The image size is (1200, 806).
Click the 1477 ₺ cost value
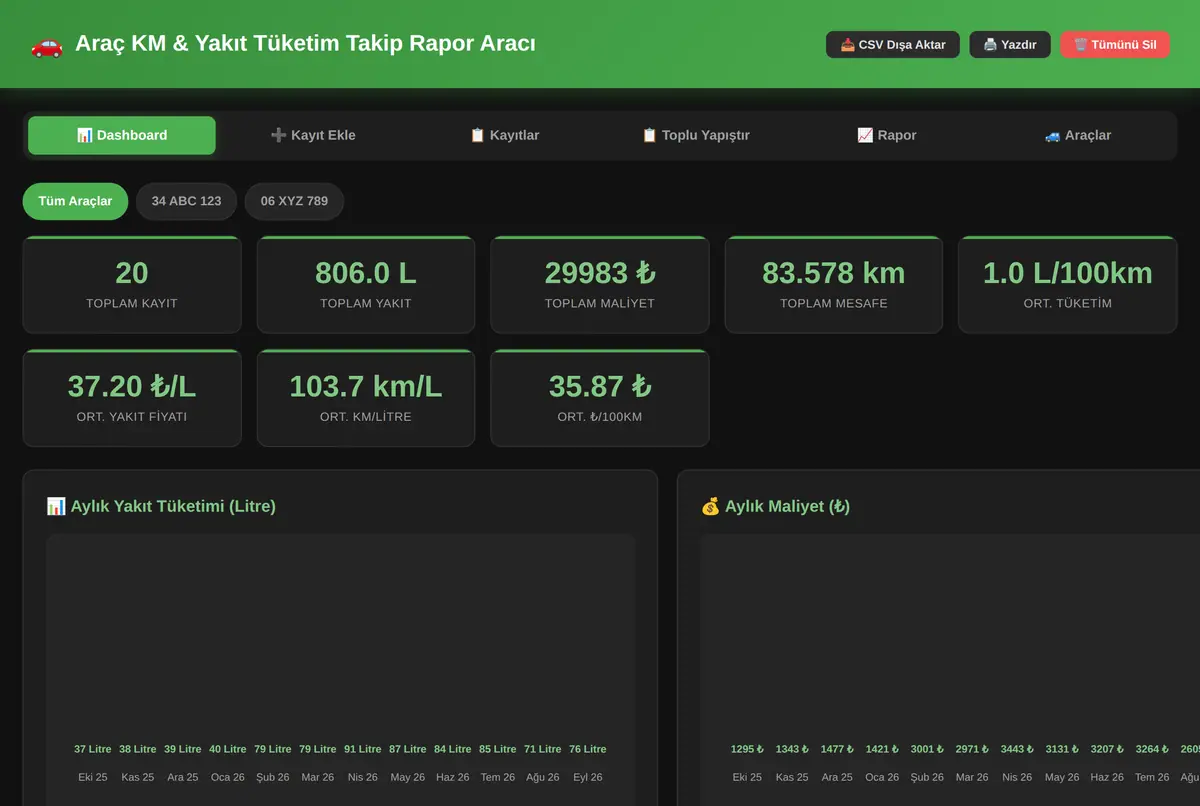pyautogui.click(x=837, y=749)
